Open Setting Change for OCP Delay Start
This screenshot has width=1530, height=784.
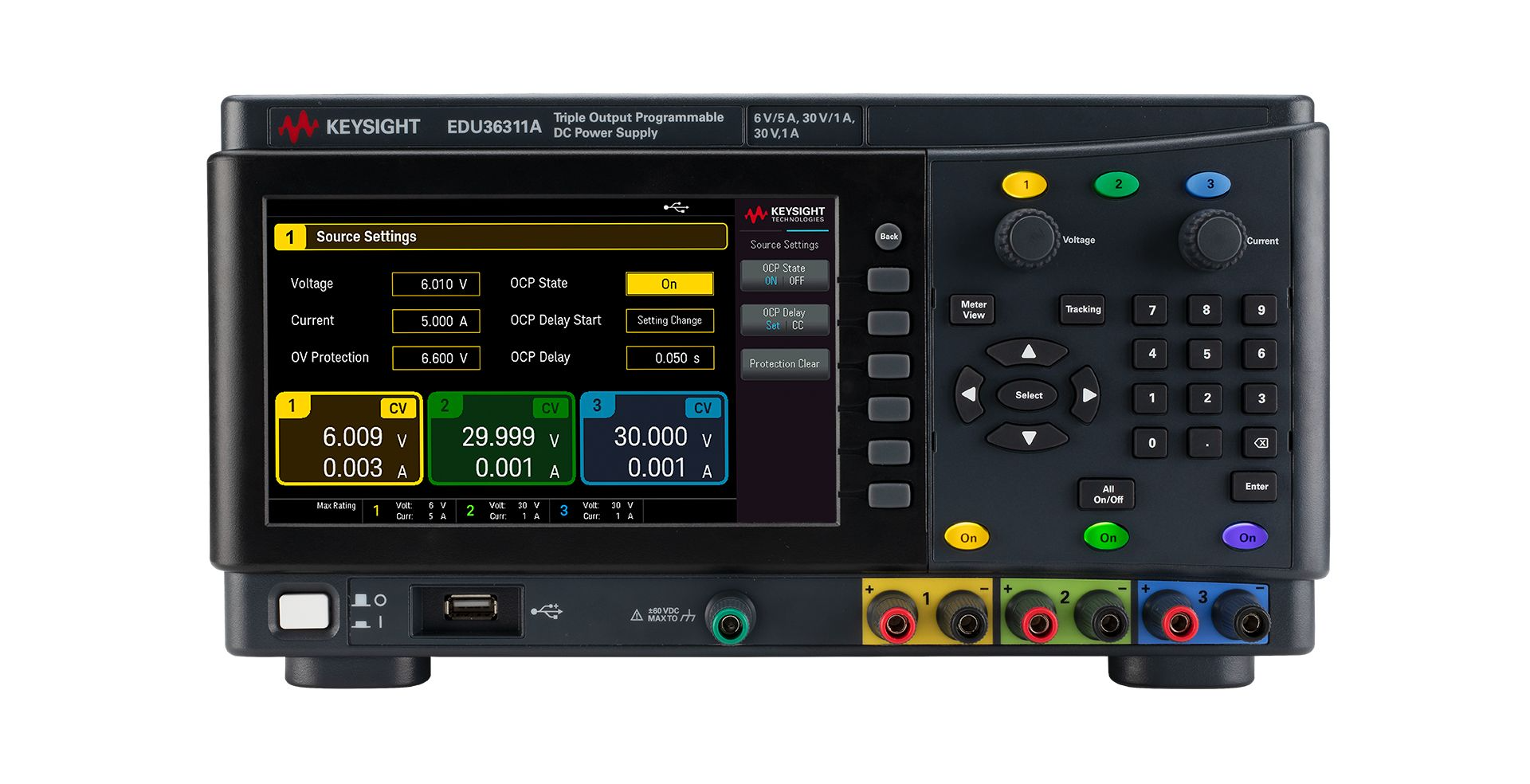pyautogui.click(x=669, y=320)
